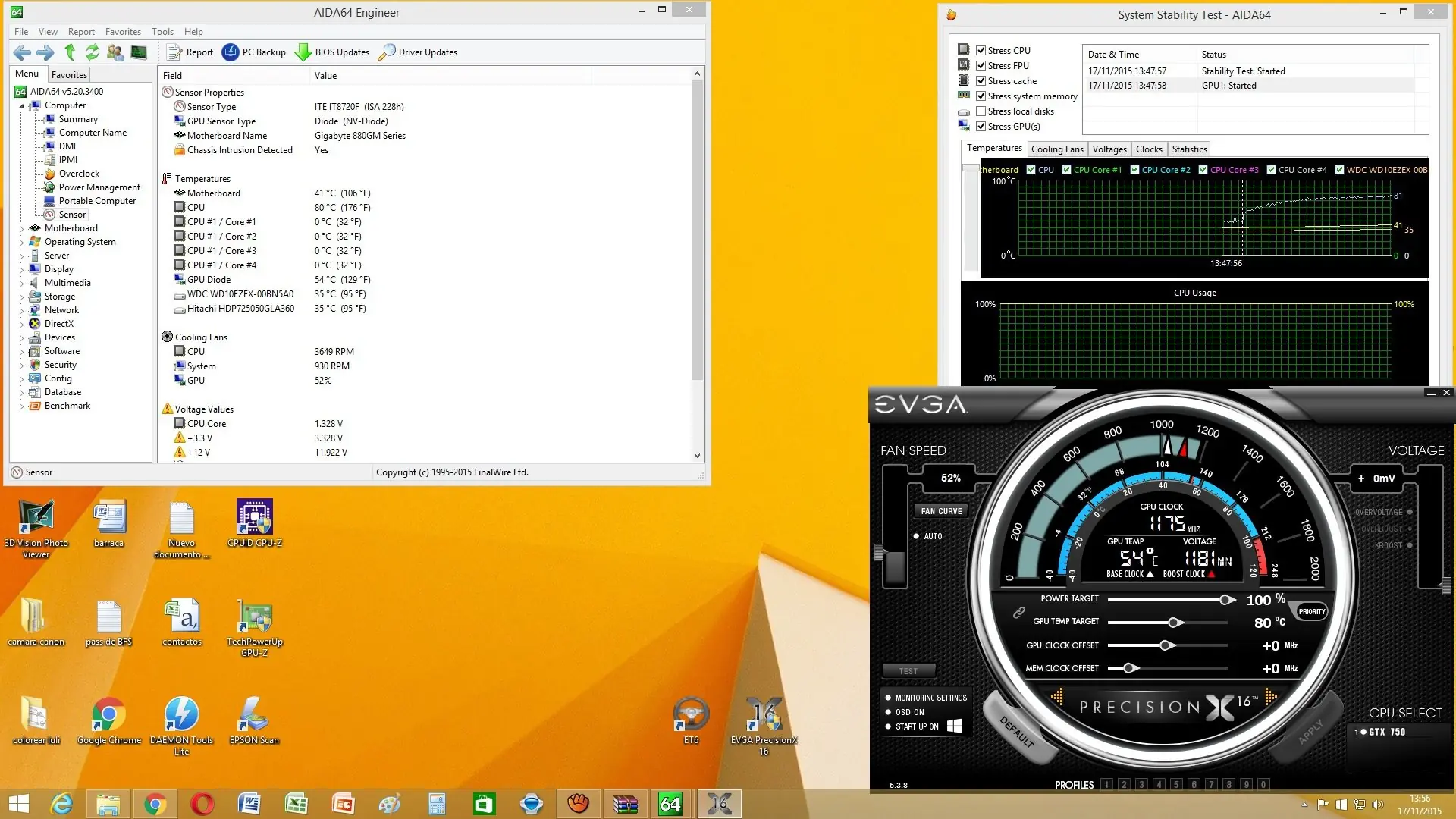Click the TEST button in EVGA Precision
Screen dimensions: 1456x819
[x=908, y=671]
